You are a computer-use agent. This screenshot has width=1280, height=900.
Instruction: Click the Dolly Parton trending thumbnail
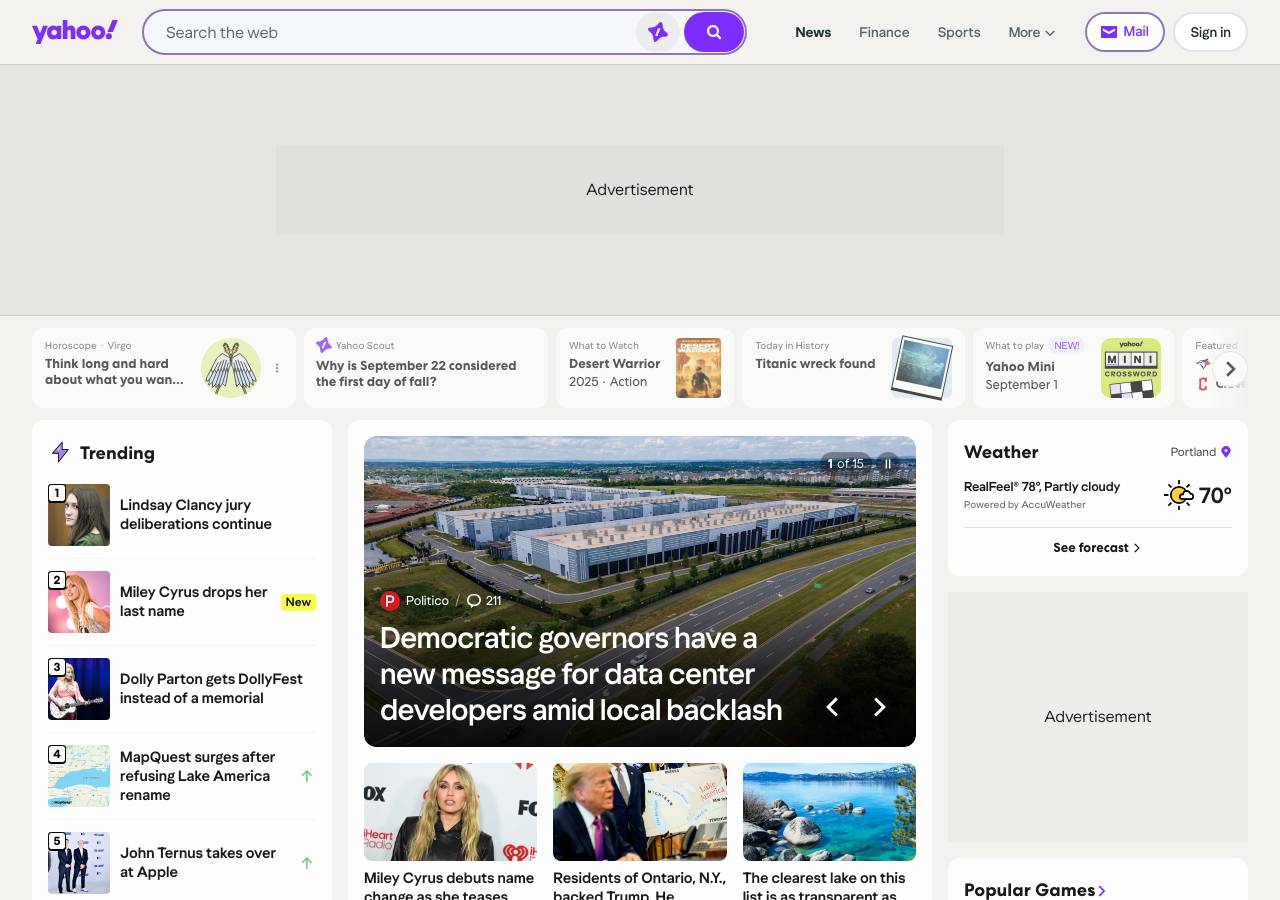click(79, 689)
